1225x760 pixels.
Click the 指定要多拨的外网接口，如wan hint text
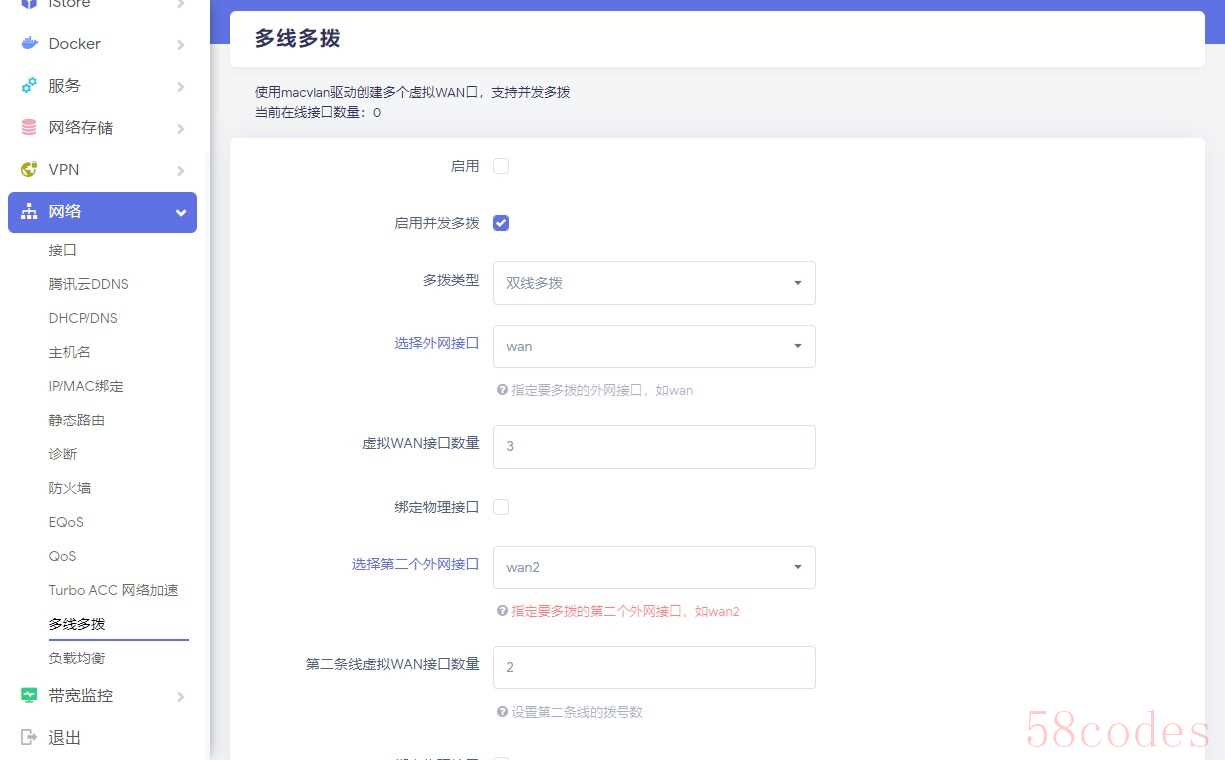602,390
